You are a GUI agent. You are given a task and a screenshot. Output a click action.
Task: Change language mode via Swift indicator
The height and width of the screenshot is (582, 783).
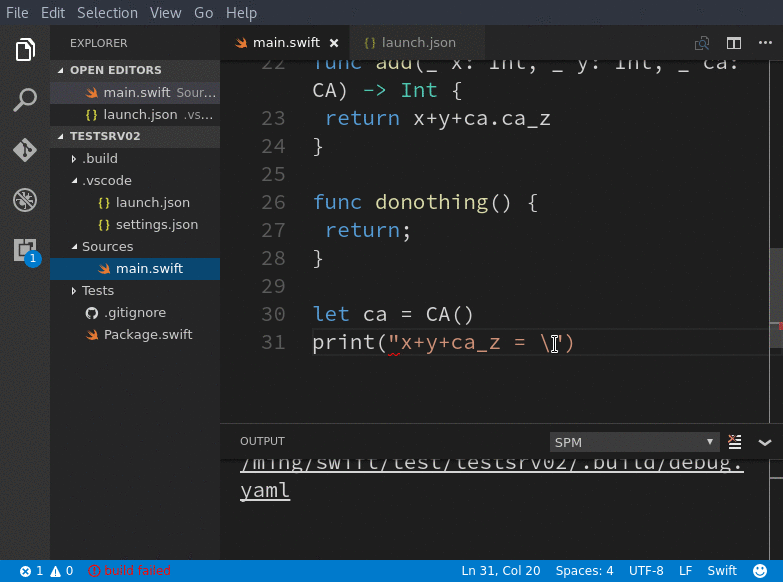(x=722, y=571)
